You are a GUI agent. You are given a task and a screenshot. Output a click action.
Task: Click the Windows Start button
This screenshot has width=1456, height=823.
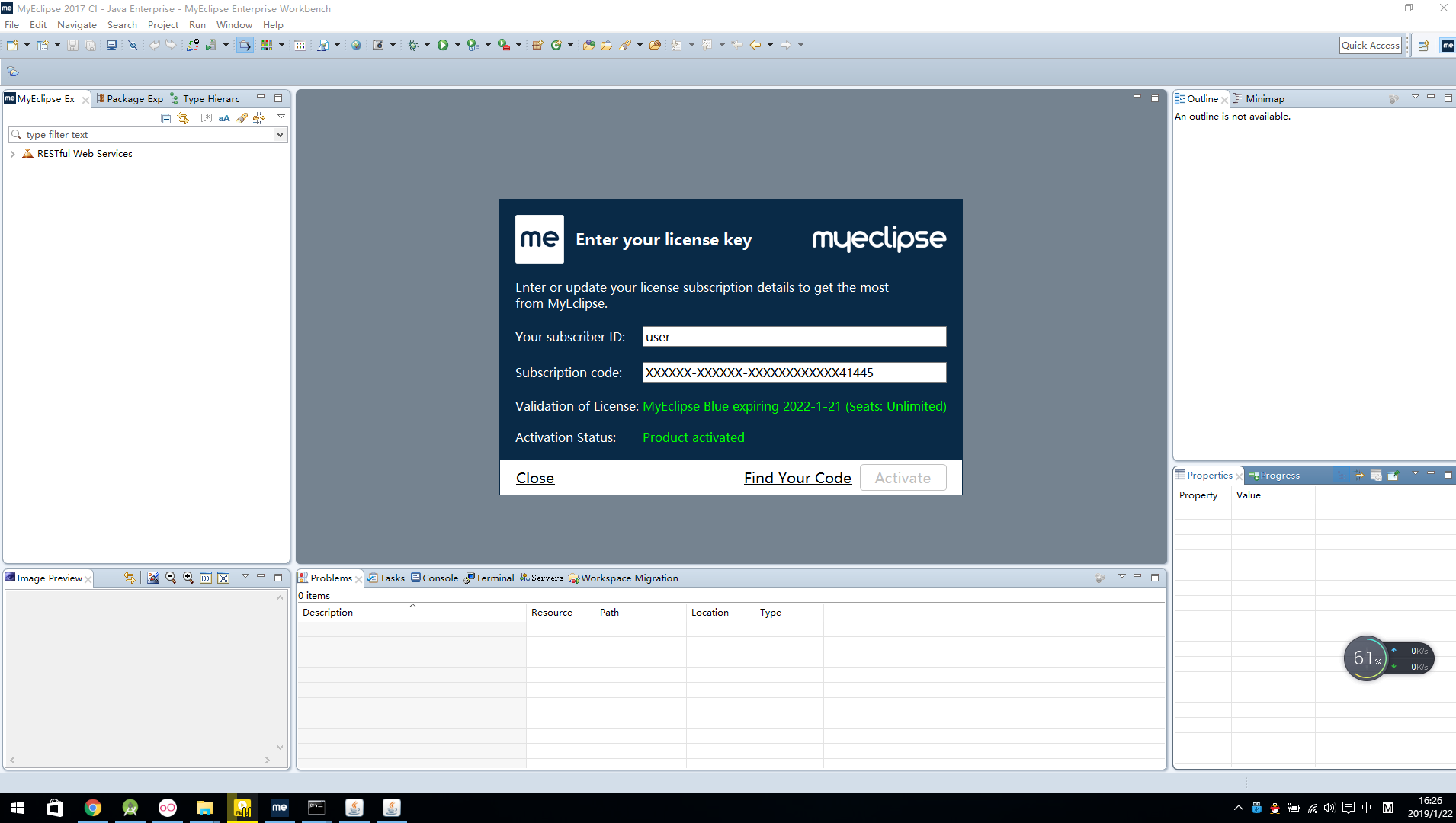(18, 808)
